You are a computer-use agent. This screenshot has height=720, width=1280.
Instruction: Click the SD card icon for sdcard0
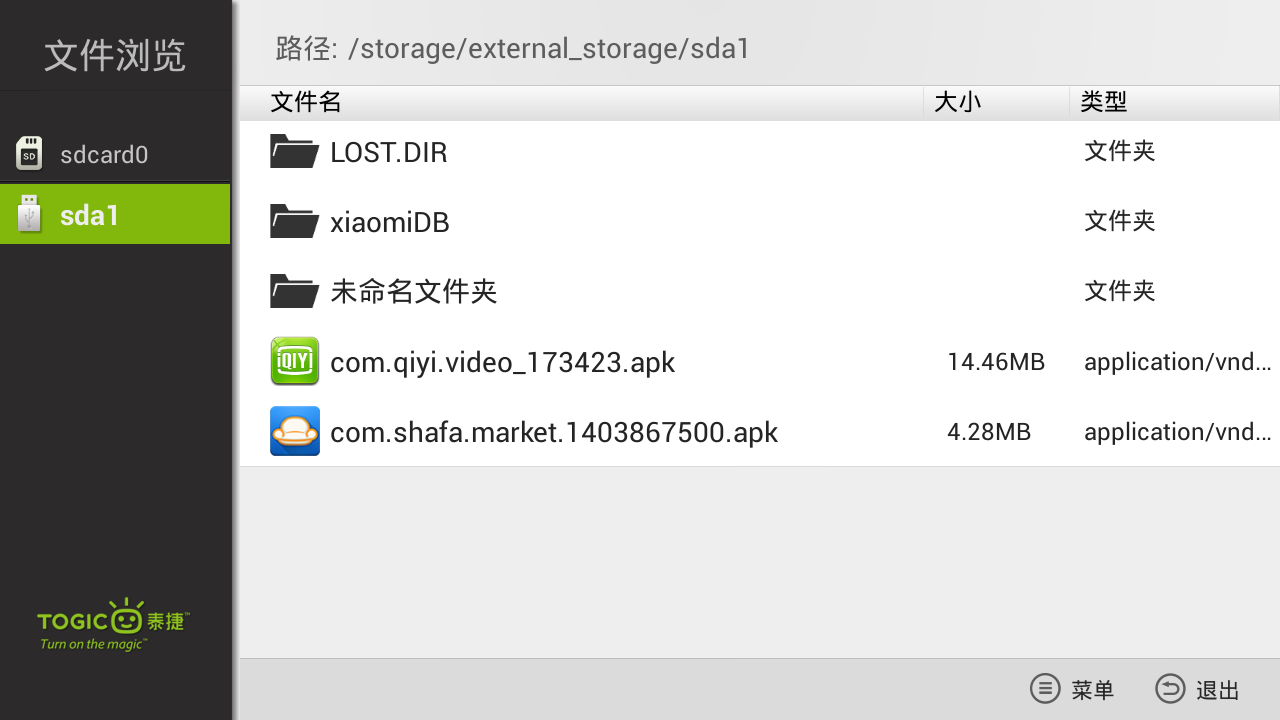[x=29, y=154]
